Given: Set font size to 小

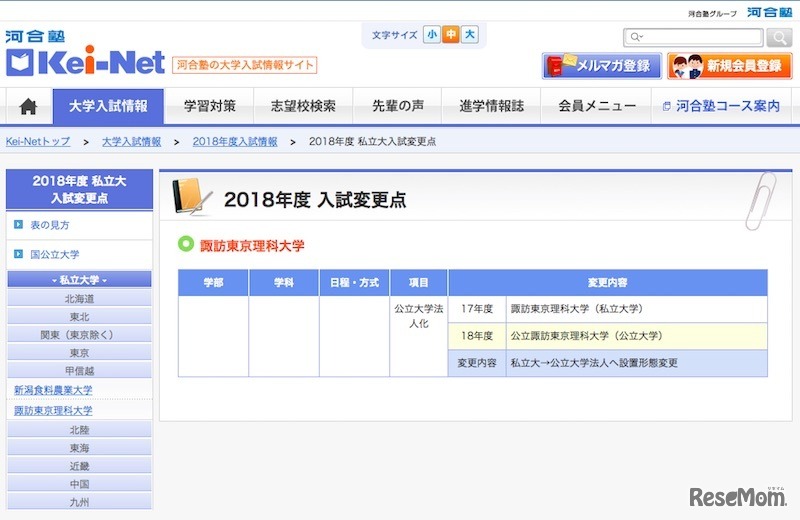Looking at the screenshot, I should point(432,34).
